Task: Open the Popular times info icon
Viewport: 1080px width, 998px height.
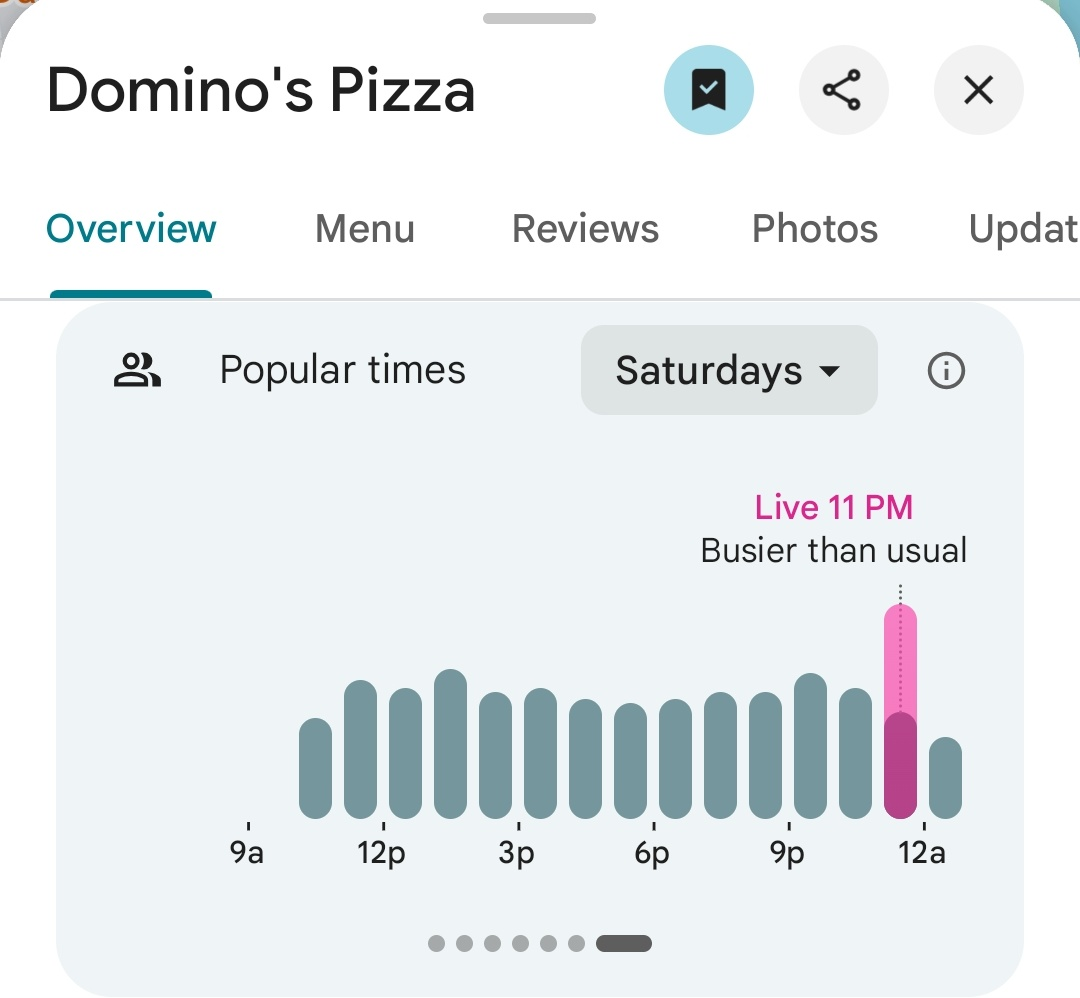Action: pos(946,371)
